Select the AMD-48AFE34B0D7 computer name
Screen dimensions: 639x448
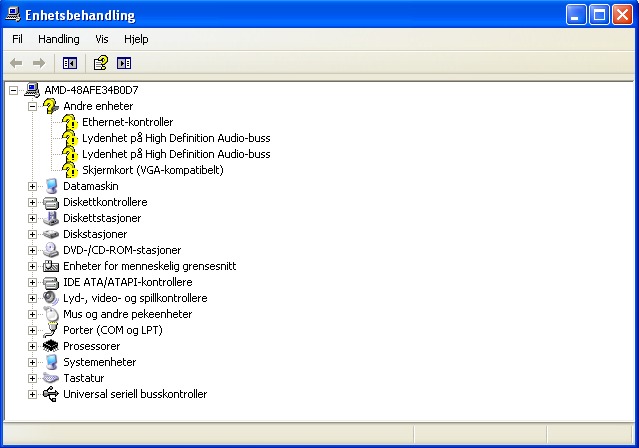point(91,90)
